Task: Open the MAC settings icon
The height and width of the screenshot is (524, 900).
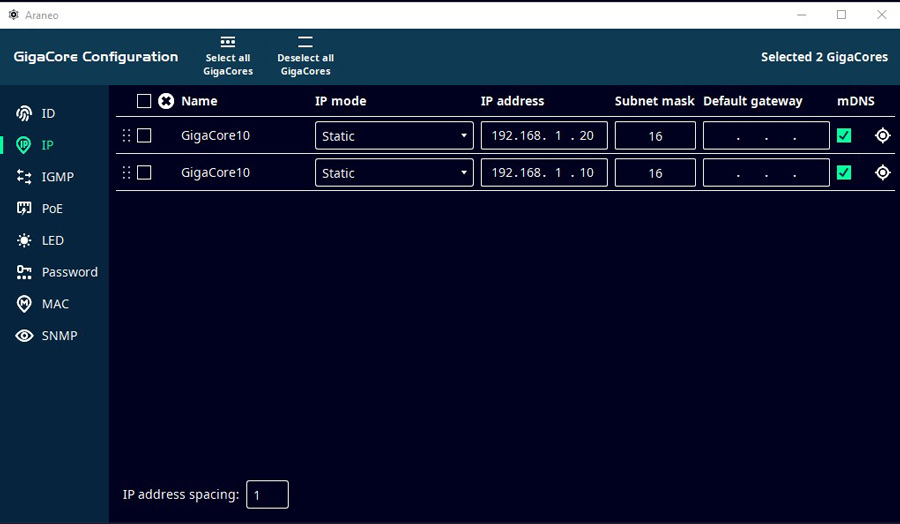Action: tap(24, 304)
